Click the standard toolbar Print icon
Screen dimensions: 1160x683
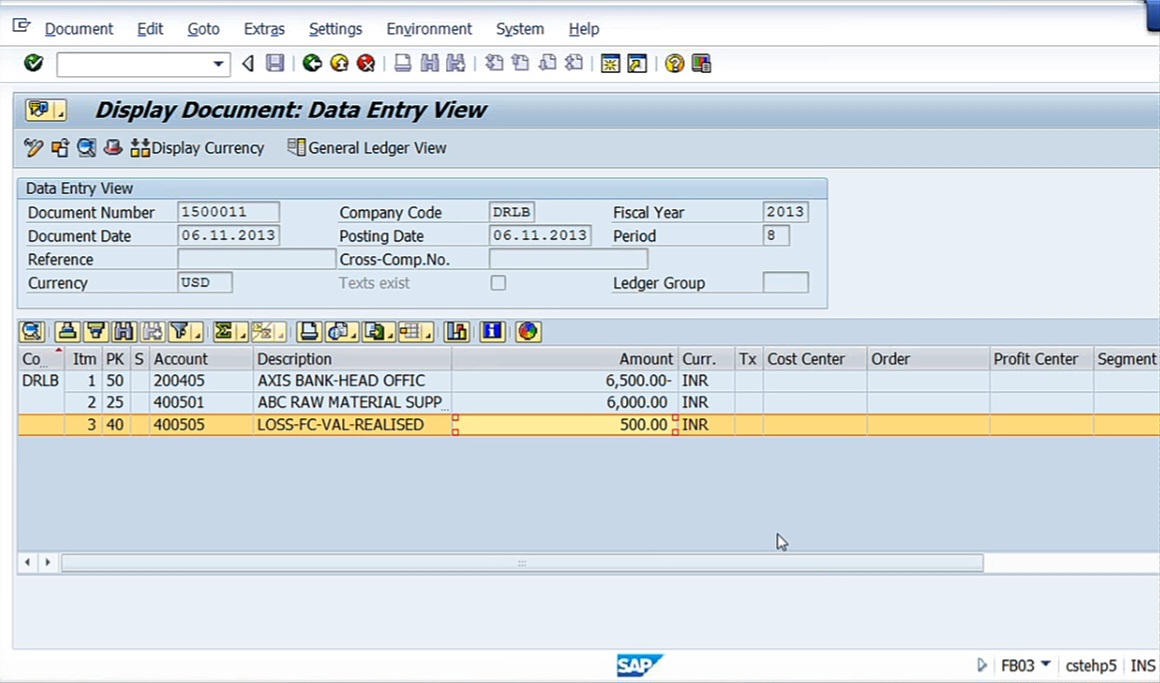pyautogui.click(x=402, y=64)
